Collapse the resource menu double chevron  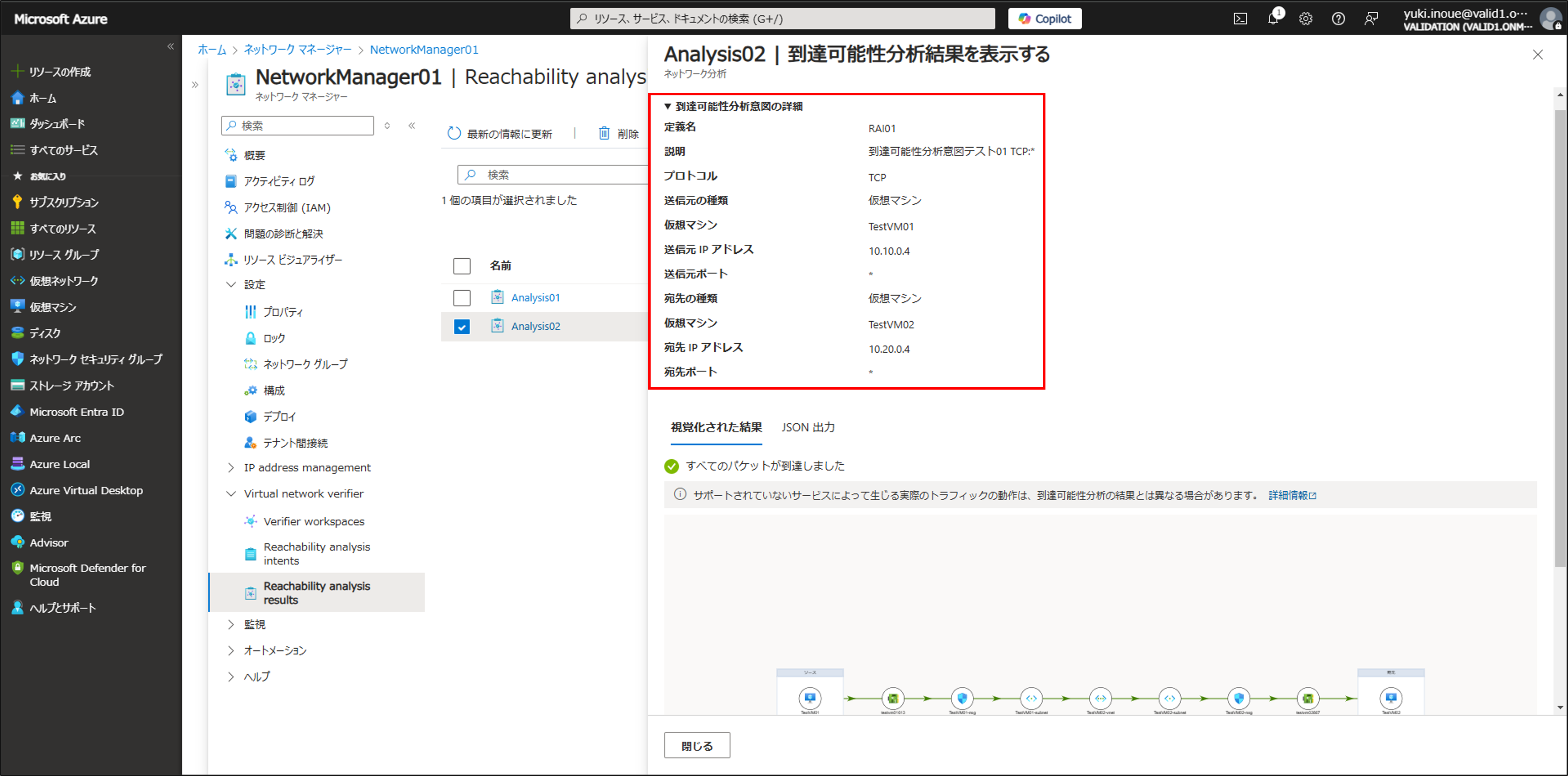tap(412, 125)
